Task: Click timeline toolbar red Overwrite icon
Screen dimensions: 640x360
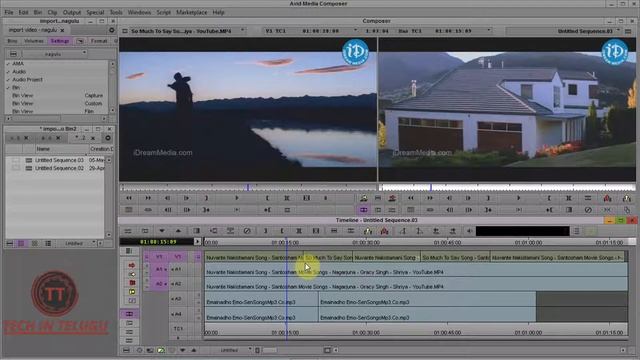Action: 384,231
